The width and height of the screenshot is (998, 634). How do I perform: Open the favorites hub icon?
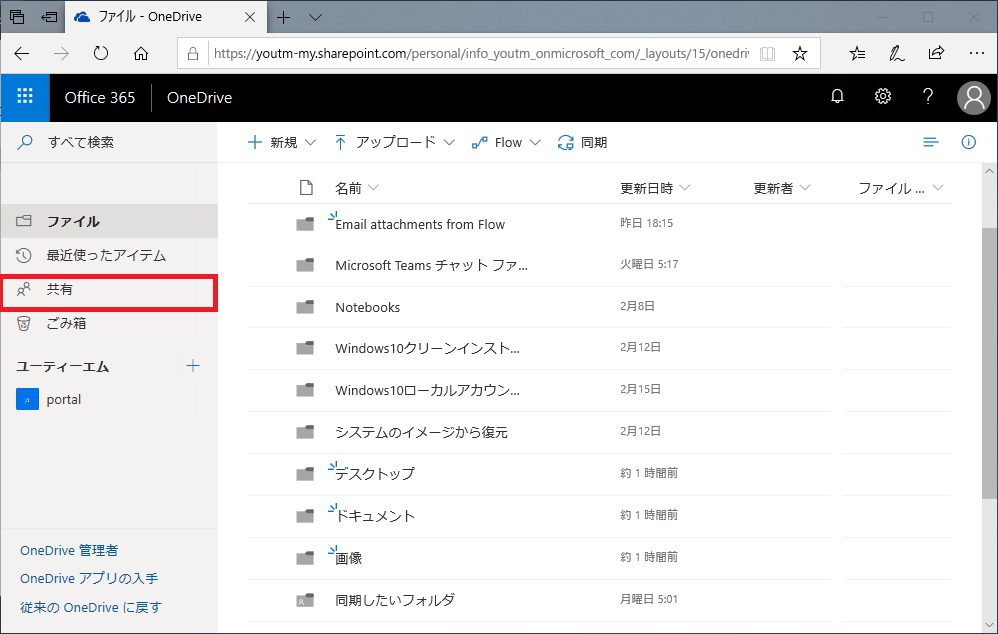pos(857,53)
